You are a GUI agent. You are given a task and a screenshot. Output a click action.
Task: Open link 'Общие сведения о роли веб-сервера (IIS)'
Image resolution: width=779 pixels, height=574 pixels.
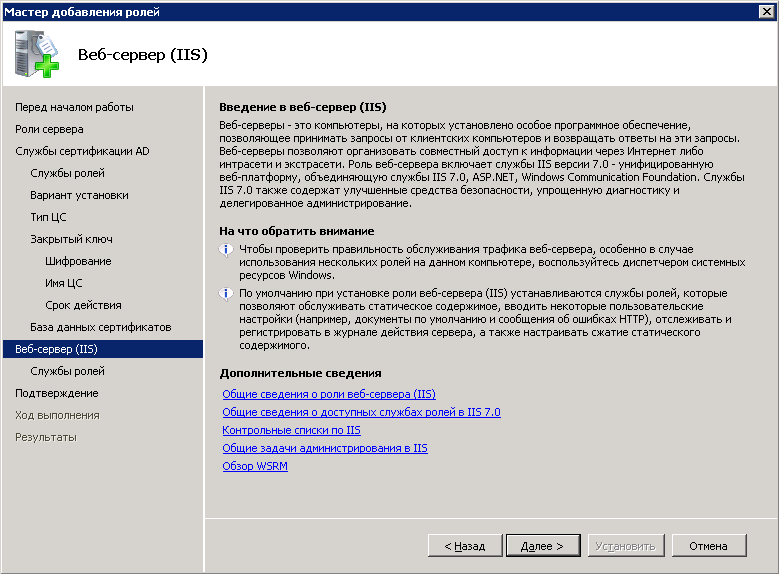coord(329,394)
